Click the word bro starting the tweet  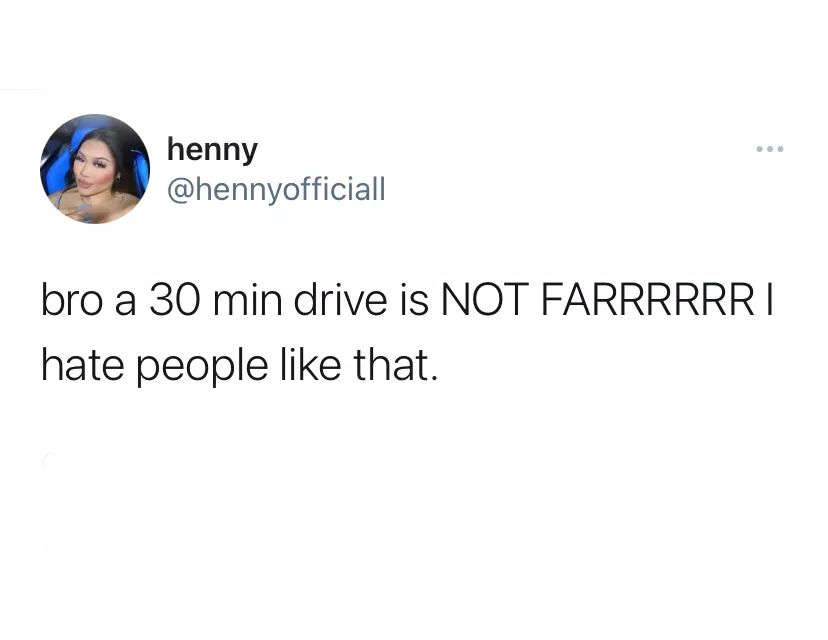71,299
